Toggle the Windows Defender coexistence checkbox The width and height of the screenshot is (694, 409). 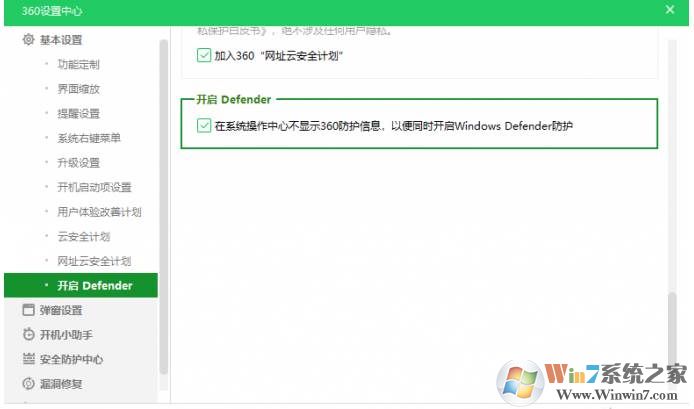(204, 126)
